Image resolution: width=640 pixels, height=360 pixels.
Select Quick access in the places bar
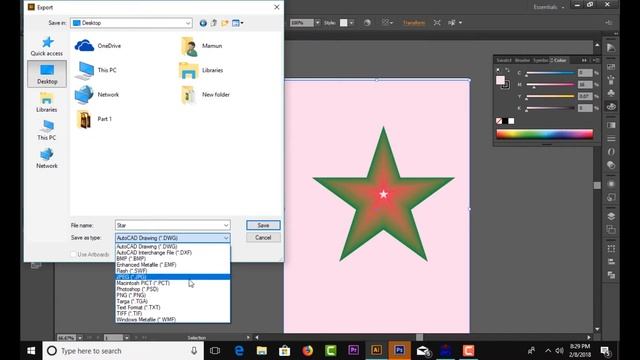pyautogui.click(x=47, y=46)
